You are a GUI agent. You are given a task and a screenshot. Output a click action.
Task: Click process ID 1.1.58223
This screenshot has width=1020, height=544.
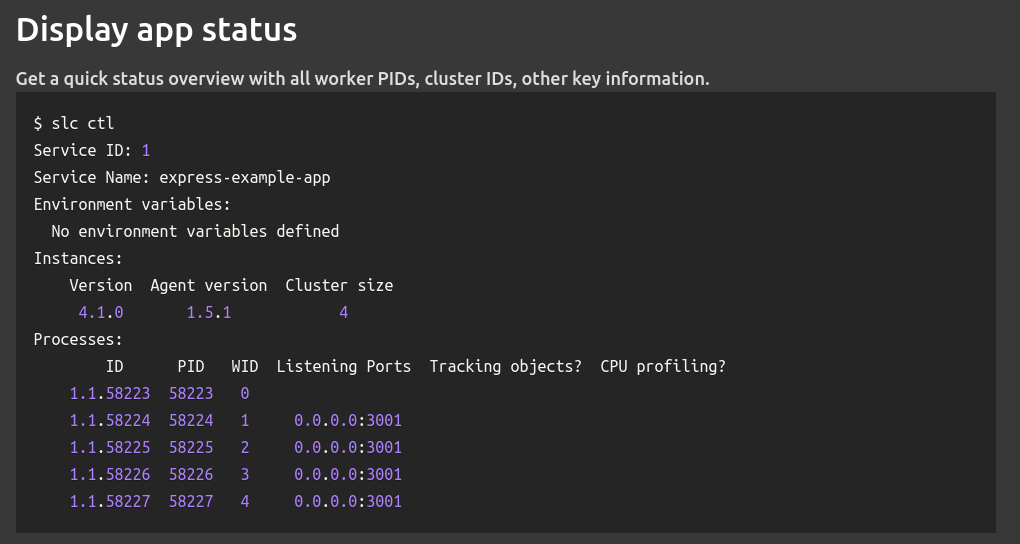pyautogui.click(x=110, y=393)
